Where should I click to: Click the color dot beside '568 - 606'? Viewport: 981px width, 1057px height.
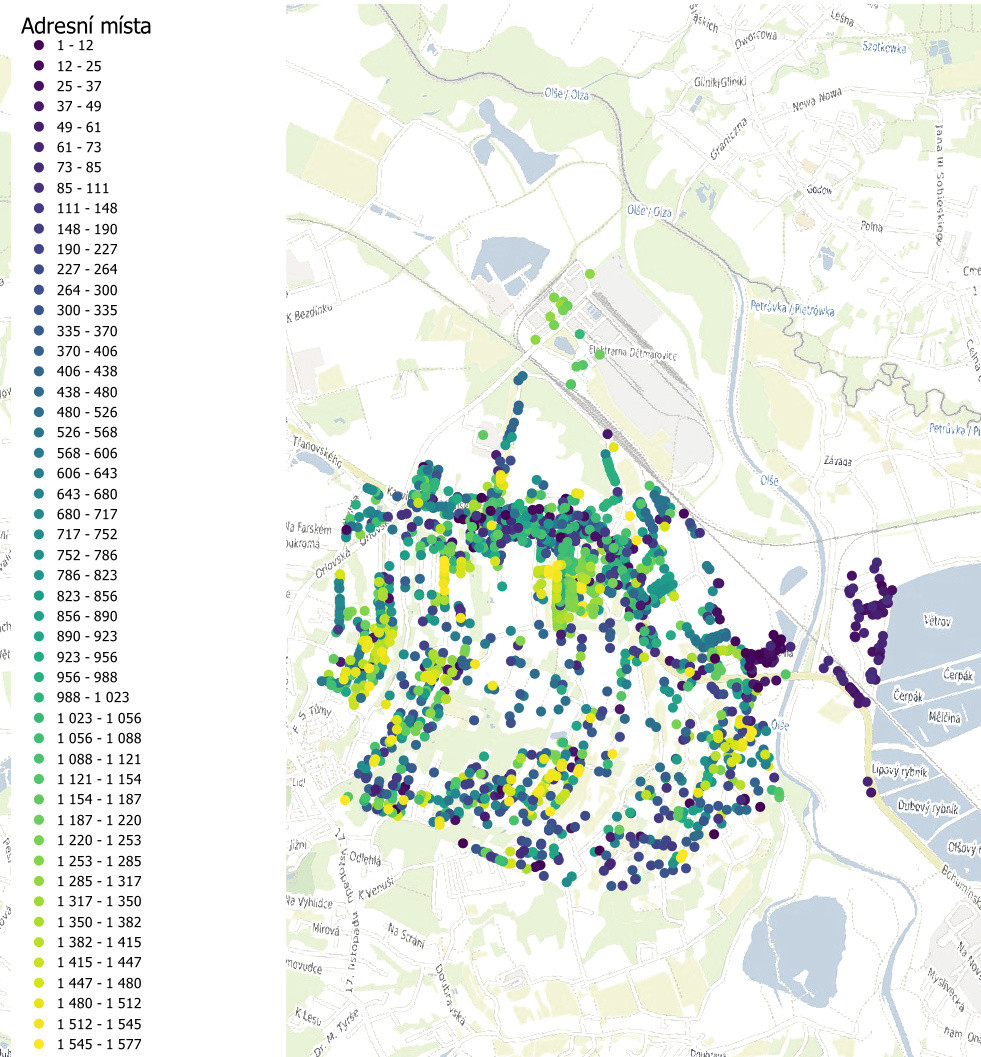[39, 453]
